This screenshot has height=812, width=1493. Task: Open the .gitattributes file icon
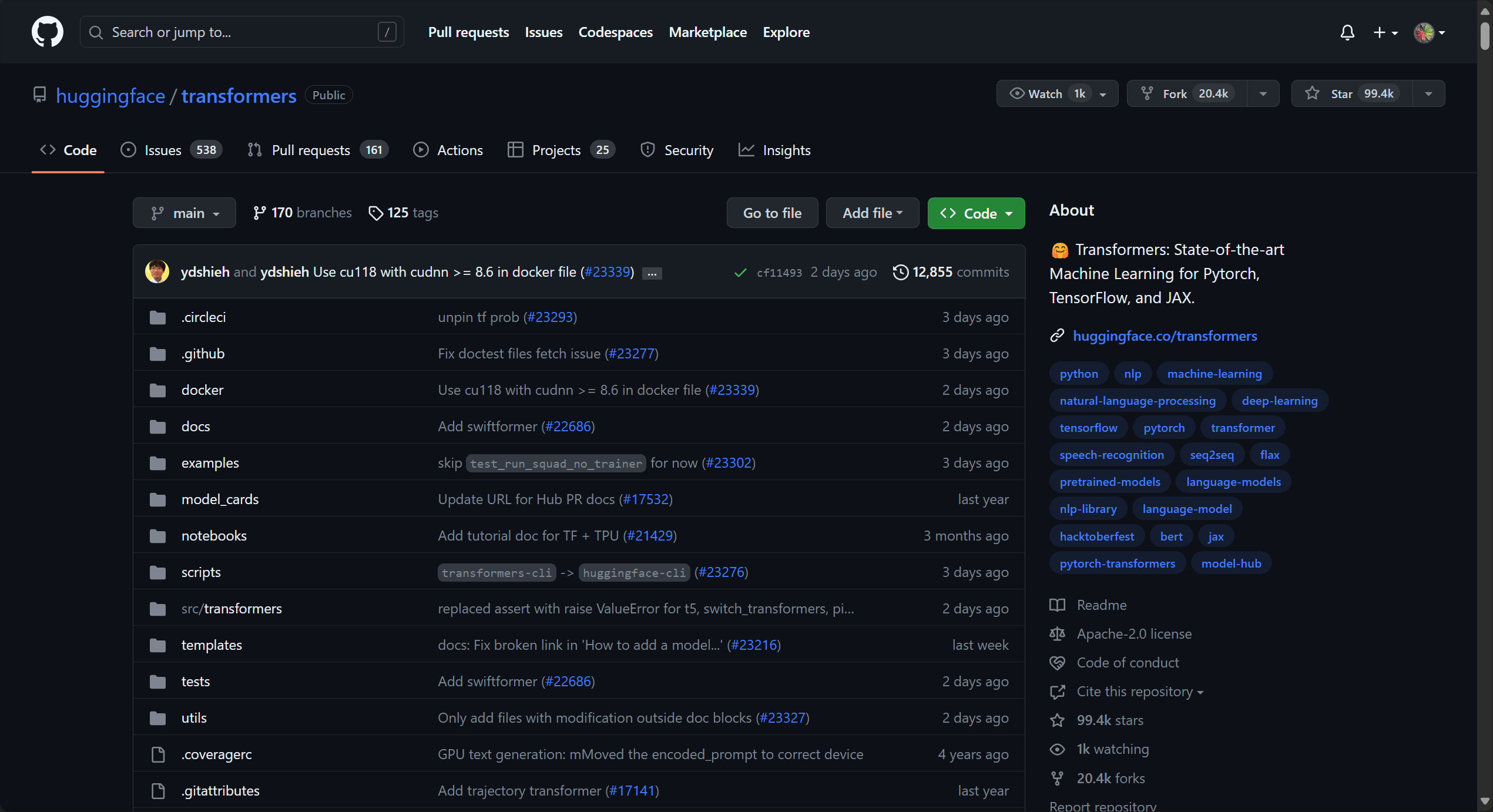(x=158, y=791)
